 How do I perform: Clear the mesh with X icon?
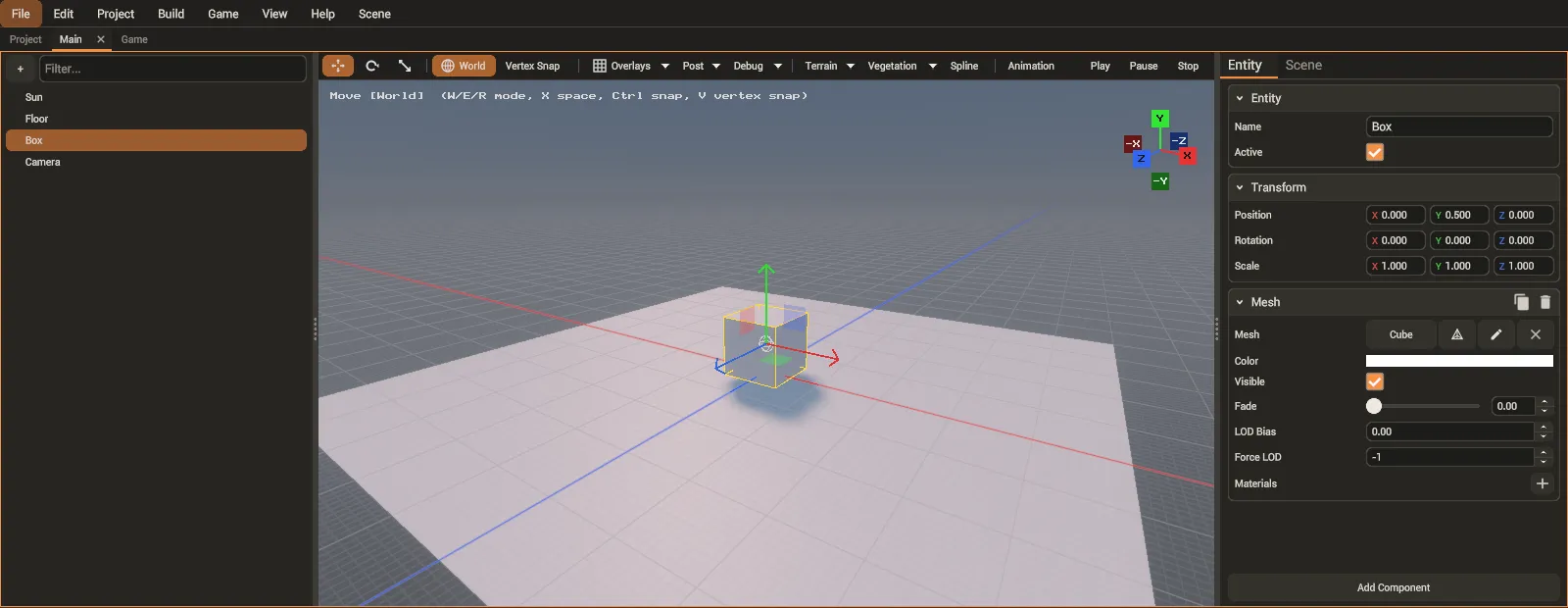click(1536, 334)
